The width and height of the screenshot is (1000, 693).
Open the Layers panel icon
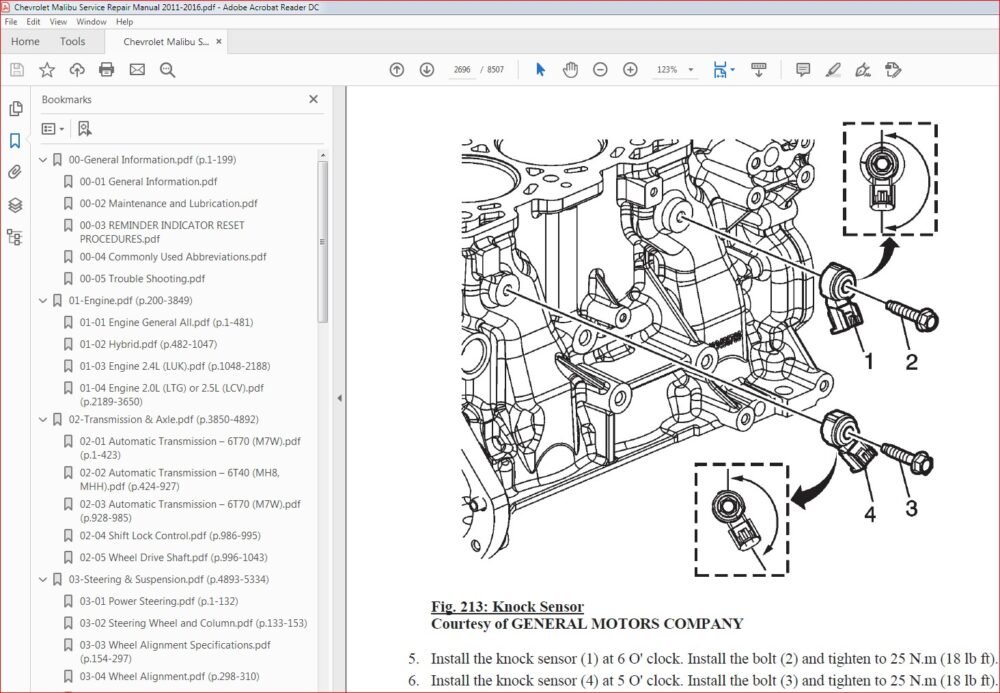15,205
